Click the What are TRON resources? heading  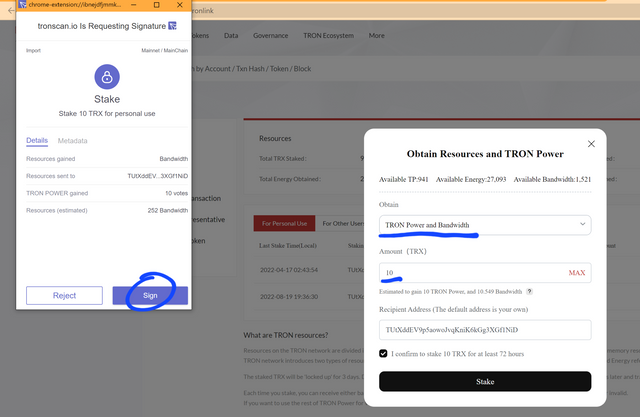coord(286,335)
